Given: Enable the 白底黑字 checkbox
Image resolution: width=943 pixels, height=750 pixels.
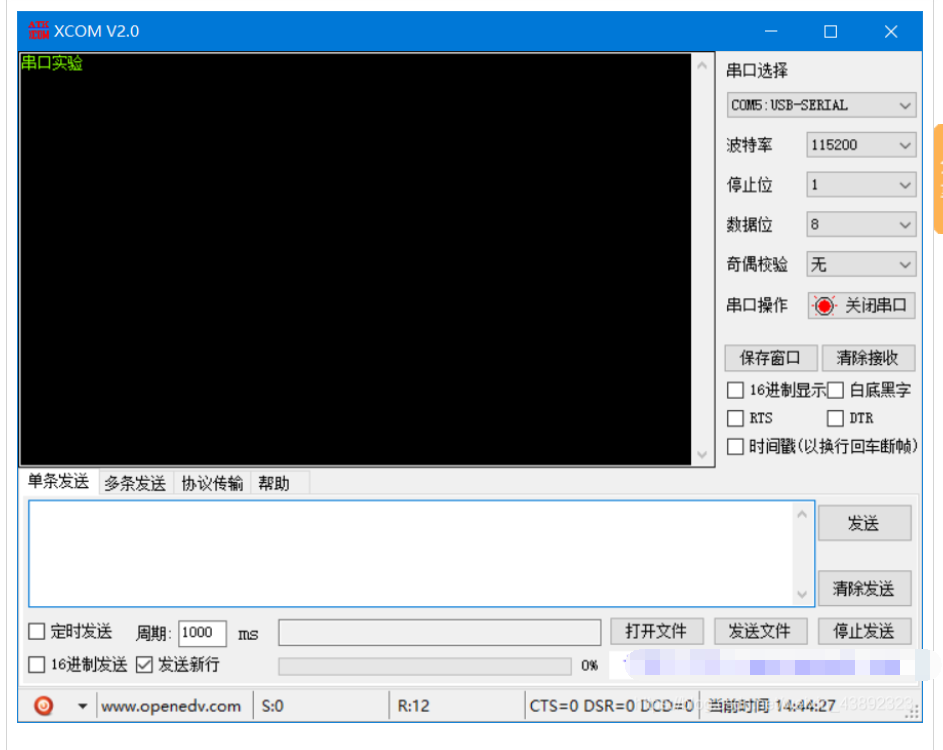Looking at the screenshot, I should click(x=835, y=390).
